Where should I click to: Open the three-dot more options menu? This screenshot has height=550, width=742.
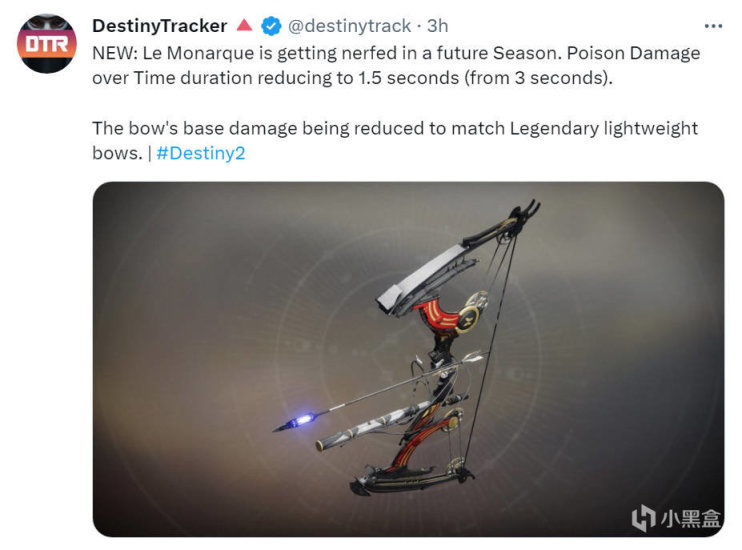point(713,26)
